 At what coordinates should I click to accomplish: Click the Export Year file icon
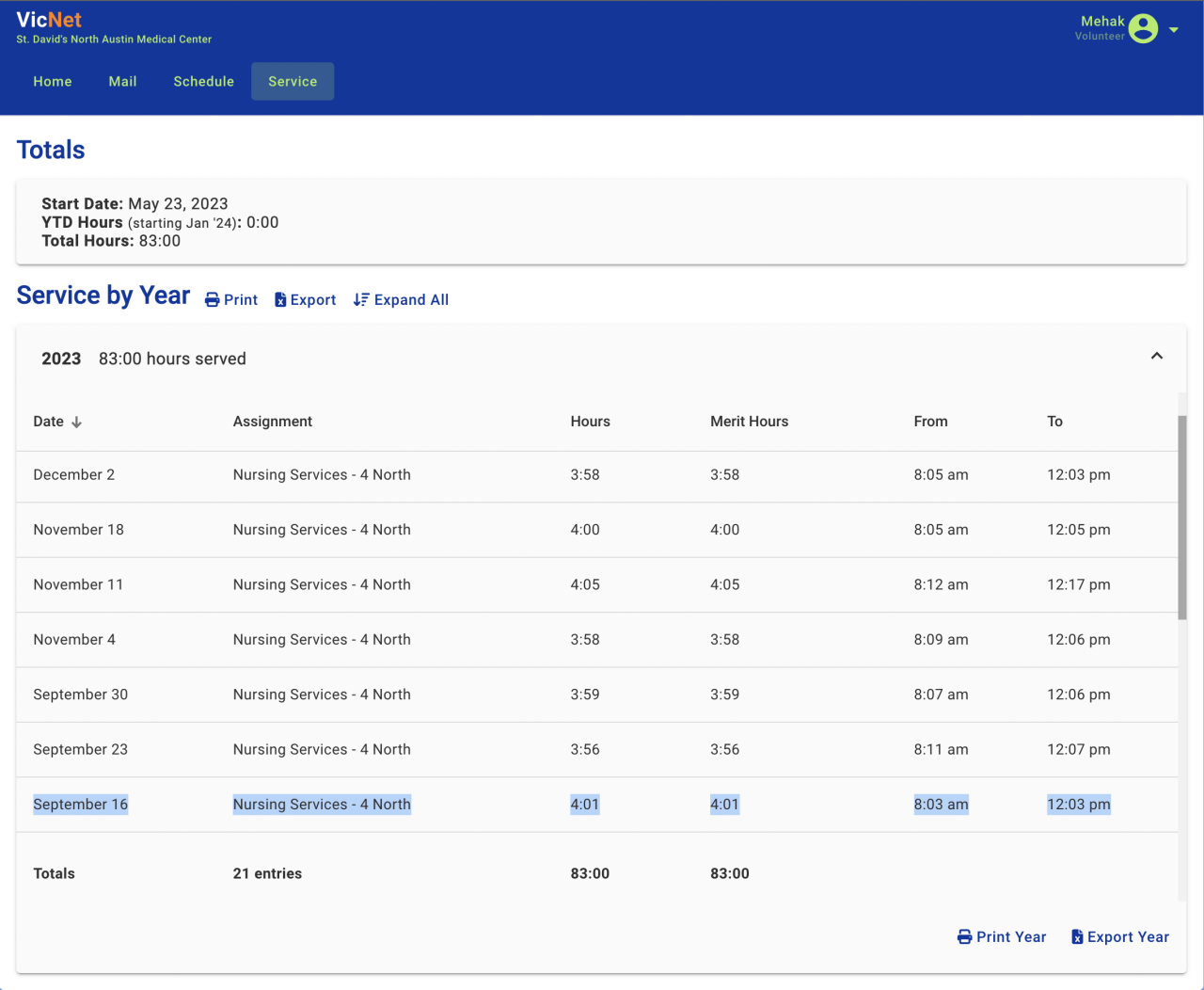pyautogui.click(x=1077, y=937)
